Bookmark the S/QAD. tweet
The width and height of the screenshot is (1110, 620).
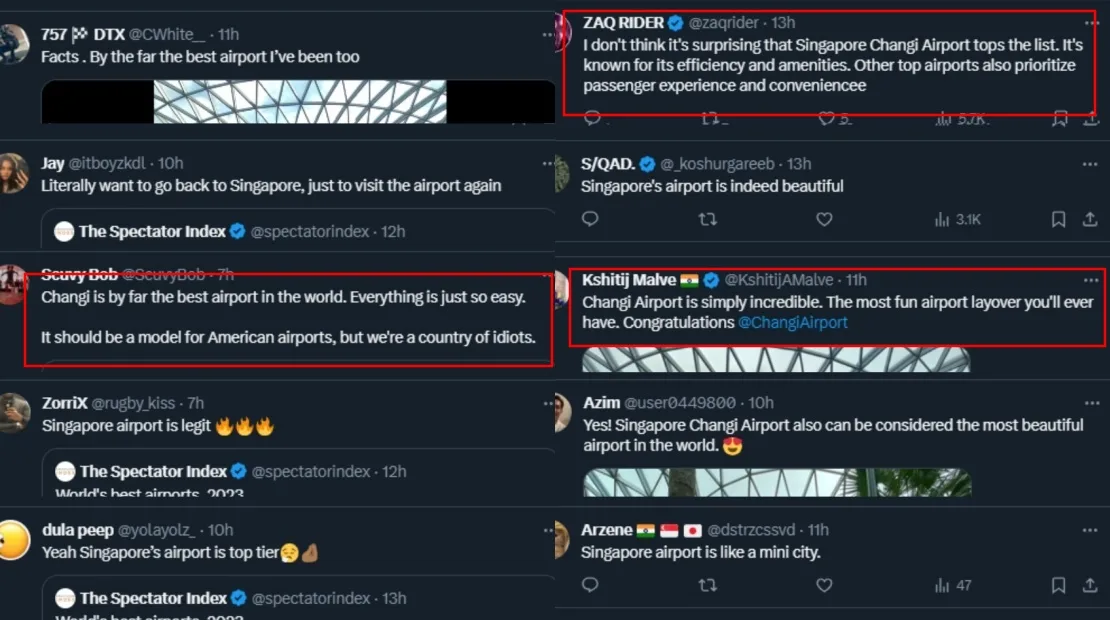pyautogui.click(x=1059, y=219)
